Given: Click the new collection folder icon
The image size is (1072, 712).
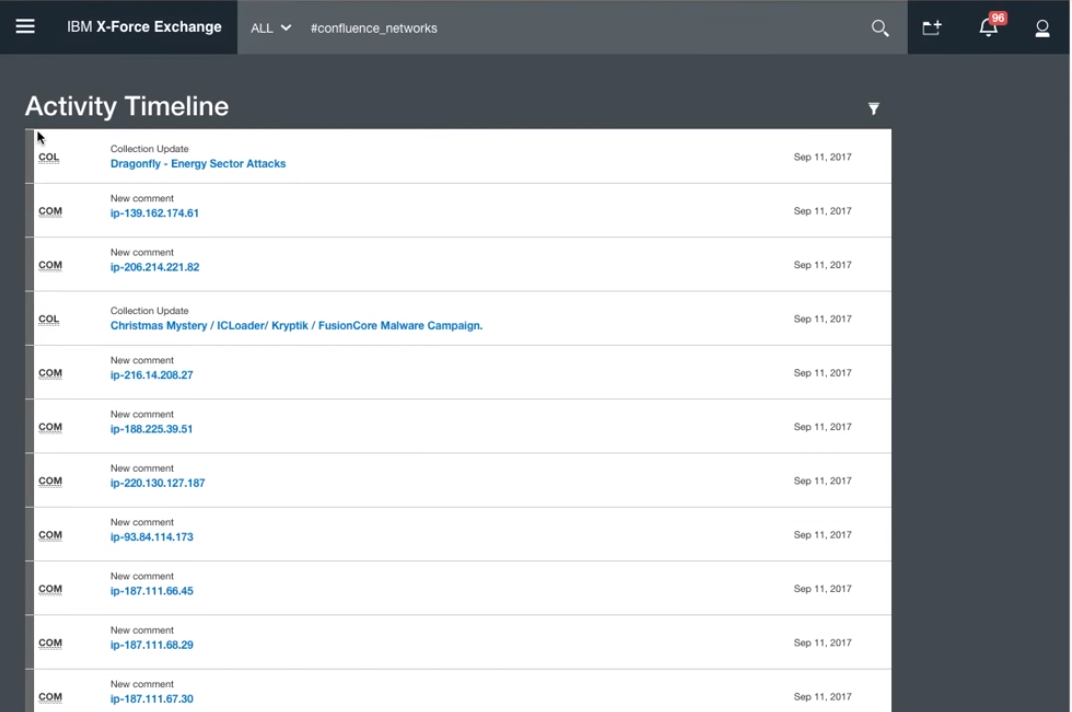Looking at the screenshot, I should coord(932,28).
